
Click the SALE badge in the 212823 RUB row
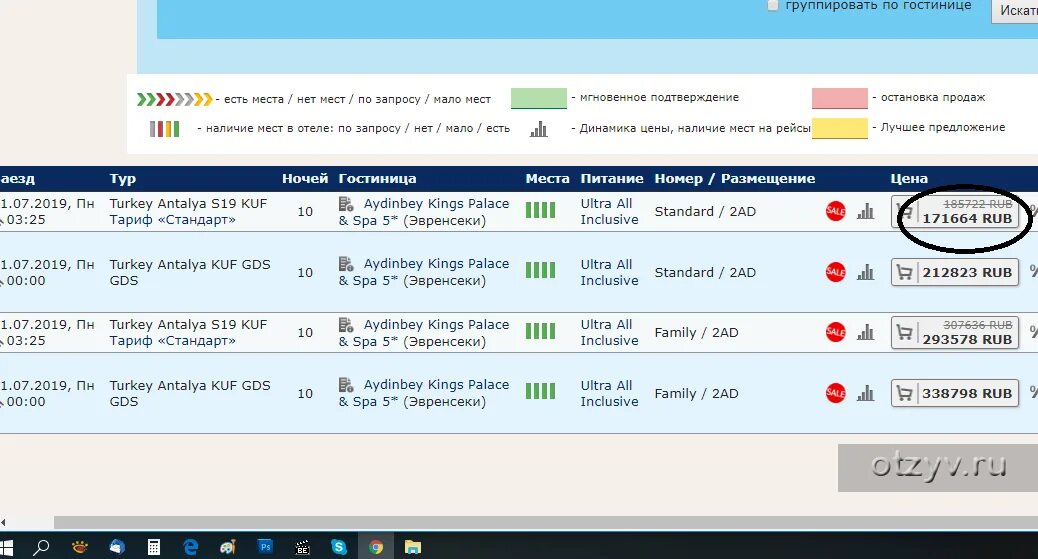click(835, 272)
